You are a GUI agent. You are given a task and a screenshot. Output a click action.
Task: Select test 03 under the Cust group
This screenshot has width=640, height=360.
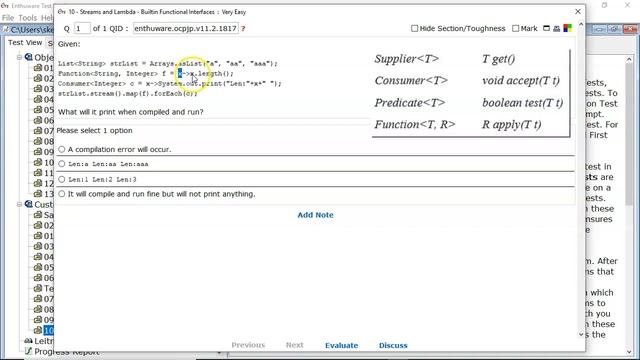point(44,247)
